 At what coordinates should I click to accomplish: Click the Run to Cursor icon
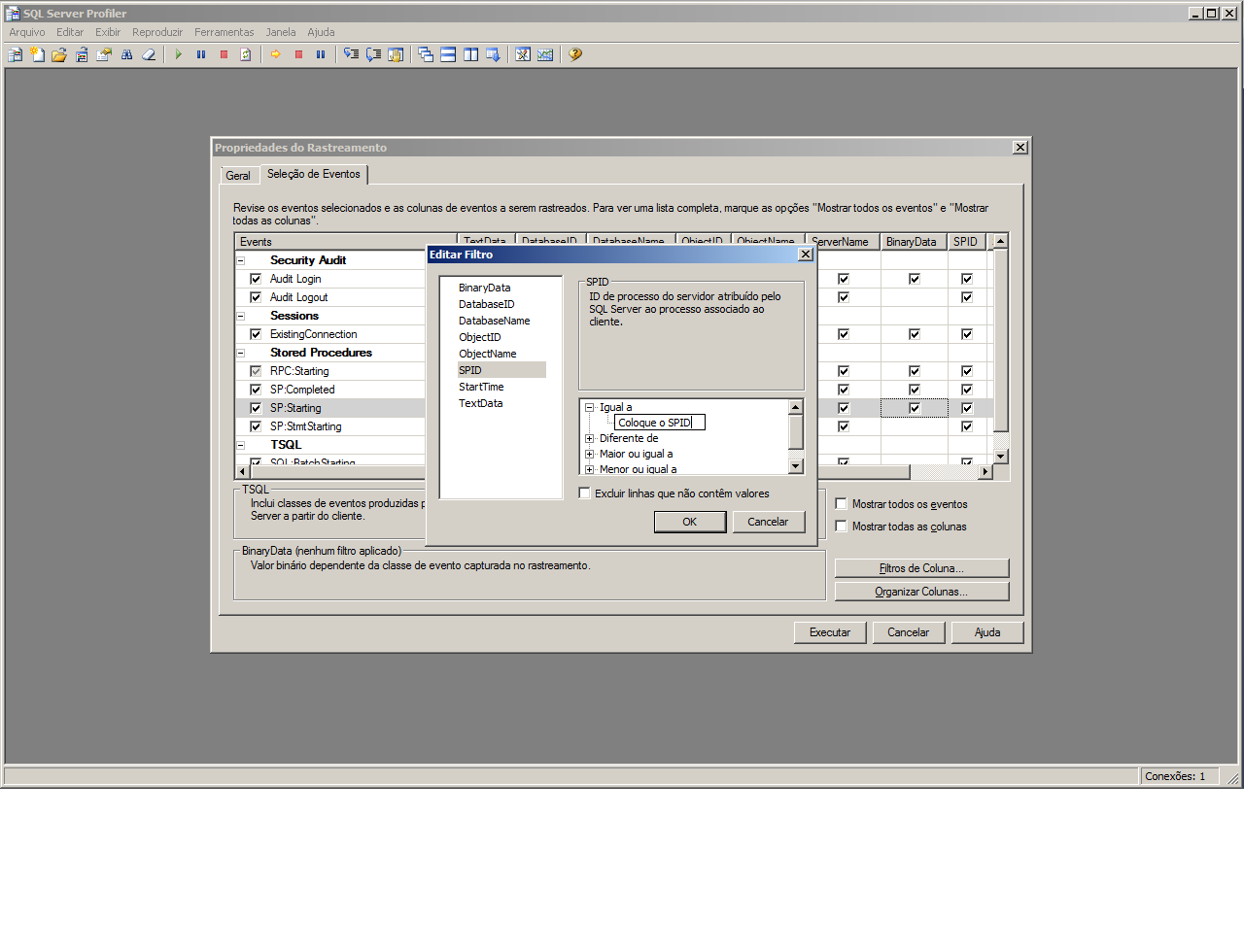click(x=373, y=55)
